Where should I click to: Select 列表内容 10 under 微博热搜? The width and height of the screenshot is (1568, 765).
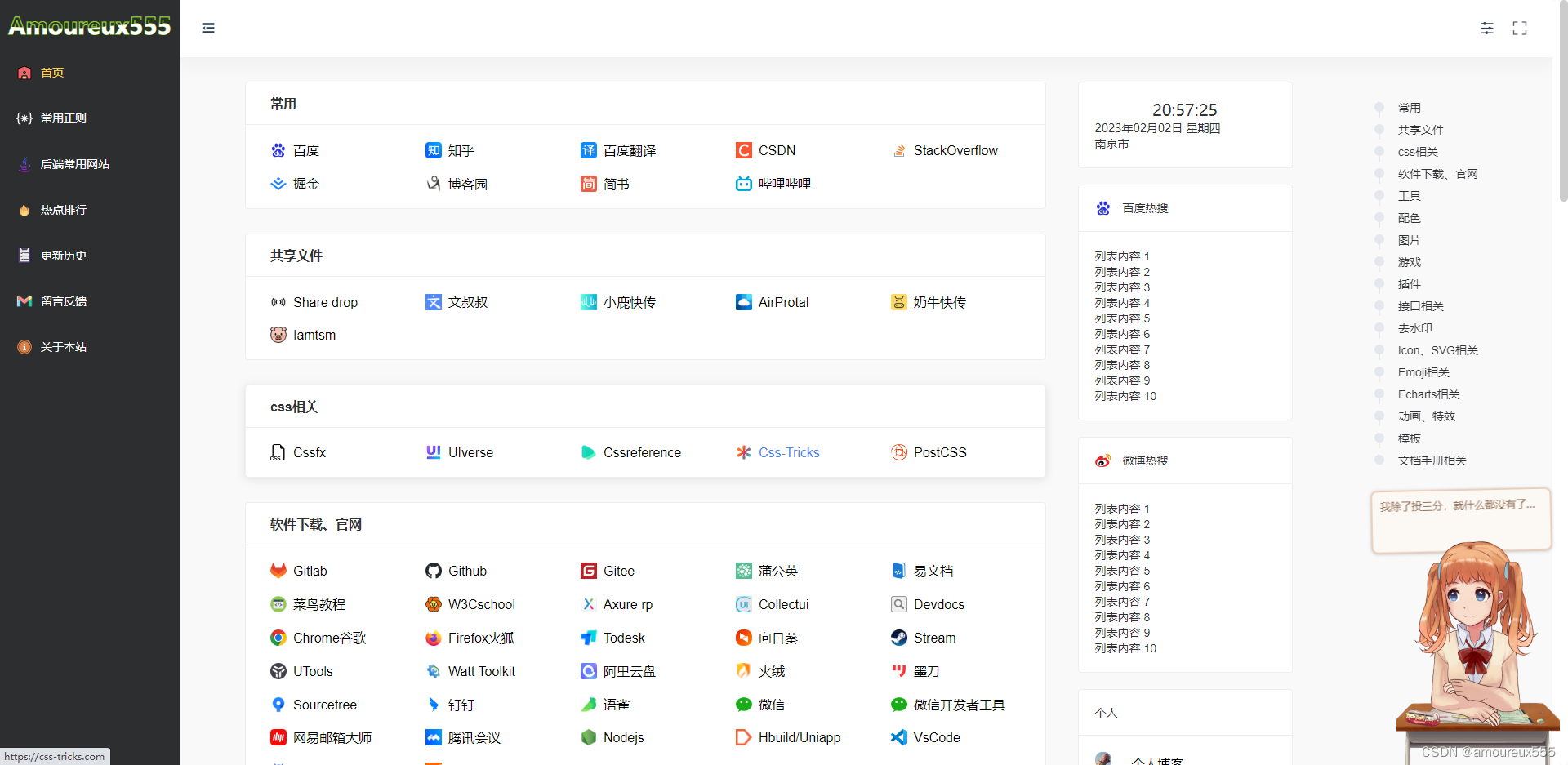[1125, 648]
